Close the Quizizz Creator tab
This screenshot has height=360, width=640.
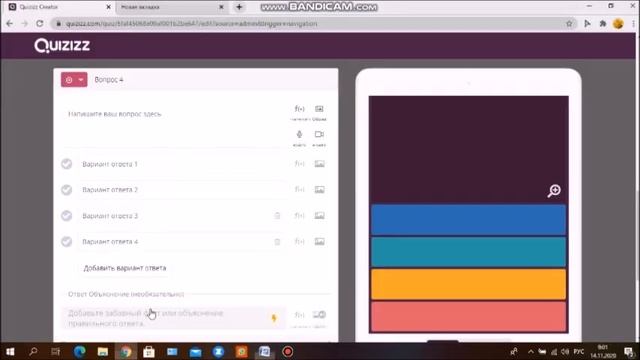[109, 7]
